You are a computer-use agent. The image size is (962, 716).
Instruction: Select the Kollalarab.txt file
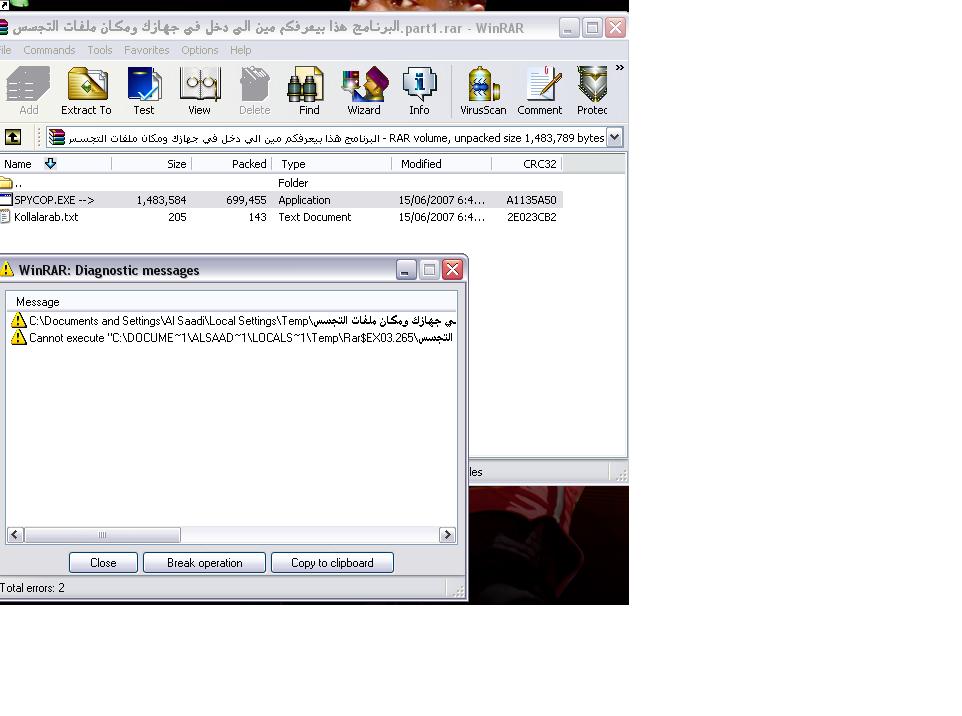[x=46, y=217]
